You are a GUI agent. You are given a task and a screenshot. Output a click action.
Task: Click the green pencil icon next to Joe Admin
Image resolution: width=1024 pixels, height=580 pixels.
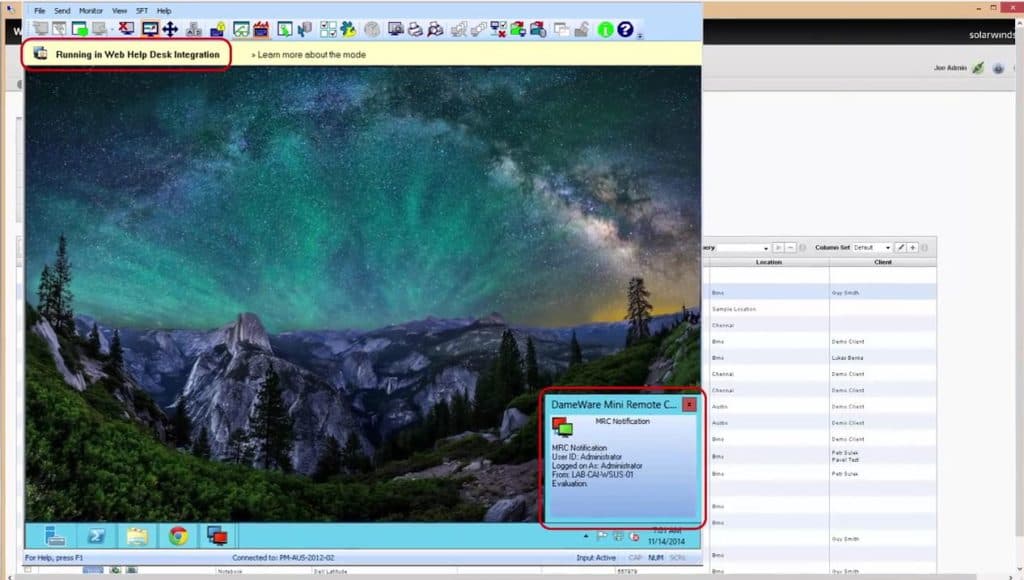pyautogui.click(x=978, y=68)
